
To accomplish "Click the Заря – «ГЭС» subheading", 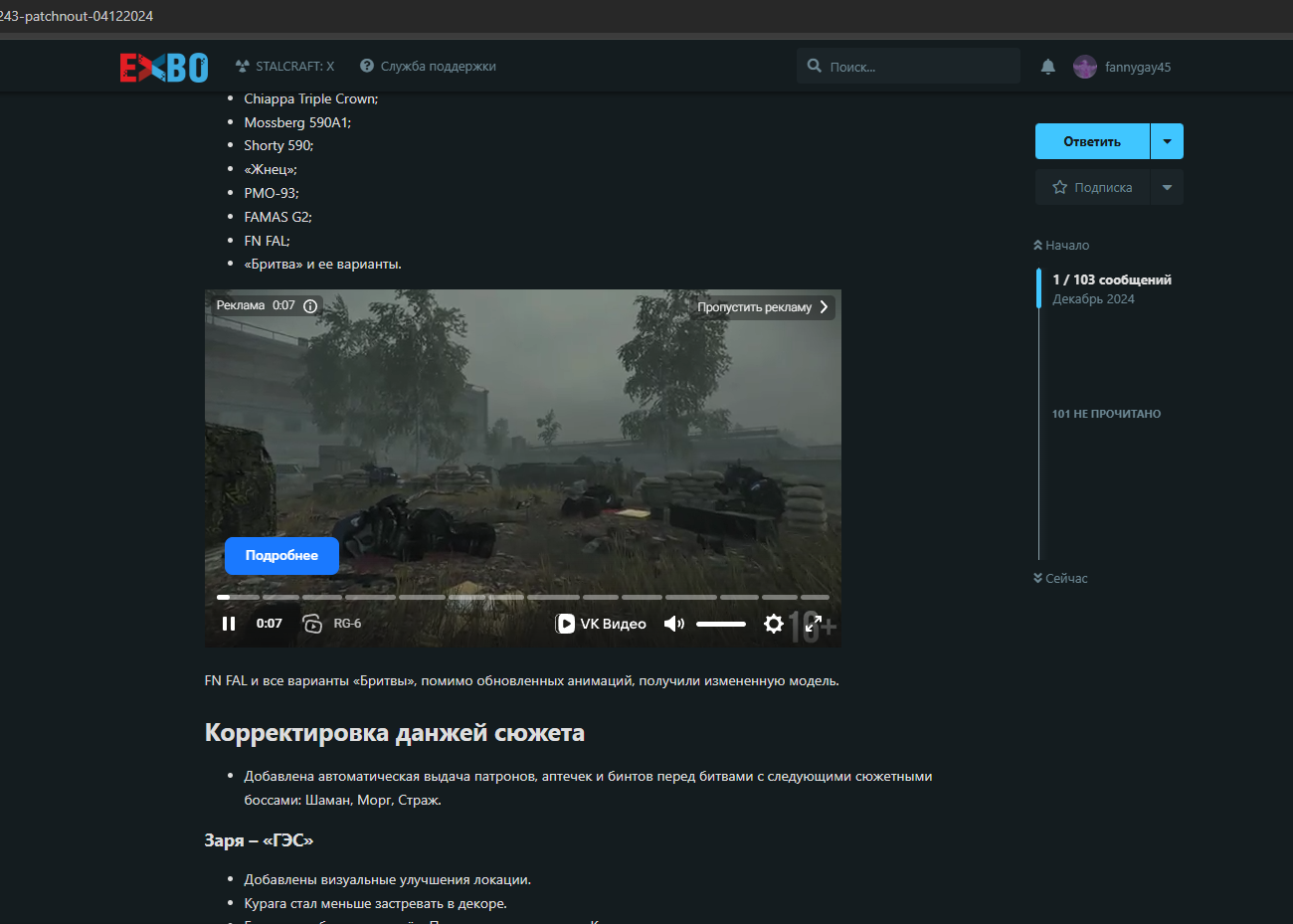I will click(x=259, y=840).
